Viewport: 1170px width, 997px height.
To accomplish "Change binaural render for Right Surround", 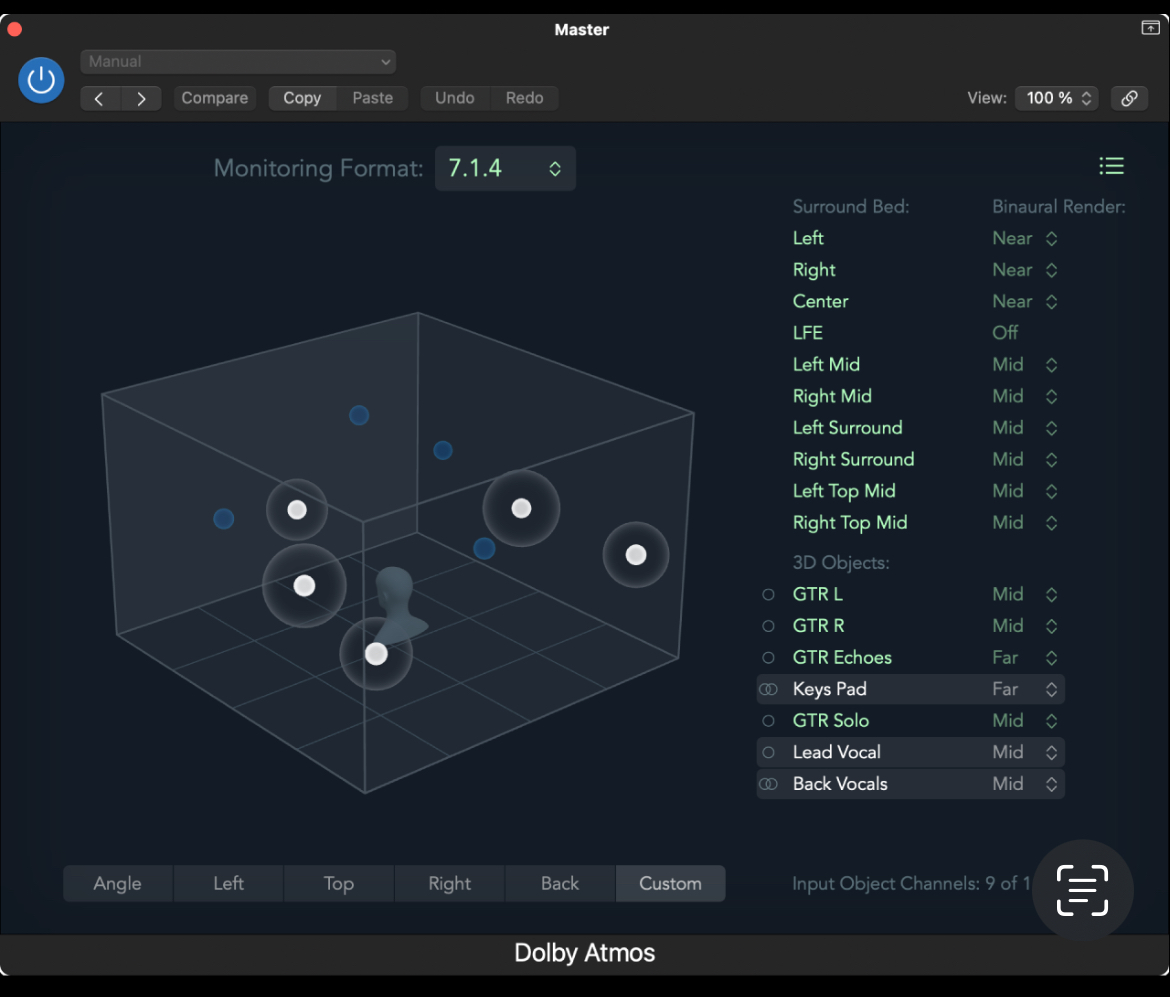I will 1025,460.
